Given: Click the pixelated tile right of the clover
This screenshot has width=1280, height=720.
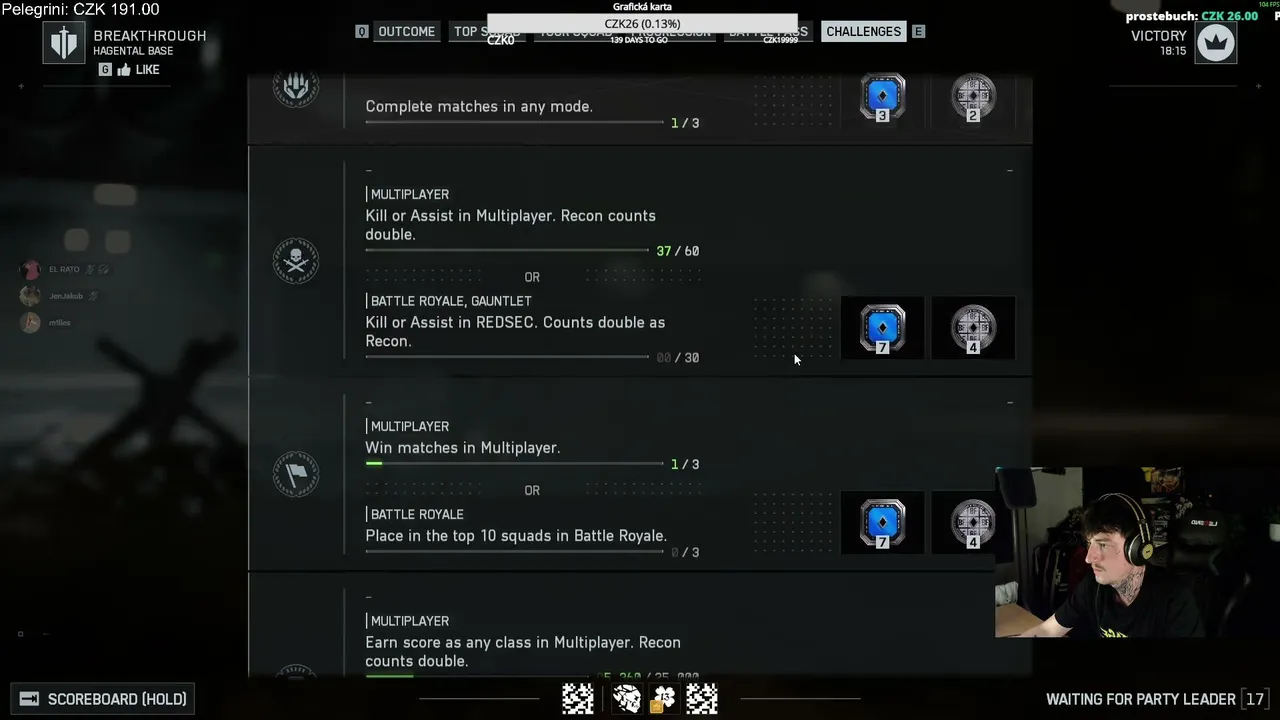Looking at the screenshot, I should pyautogui.click(x=702, y=698).
